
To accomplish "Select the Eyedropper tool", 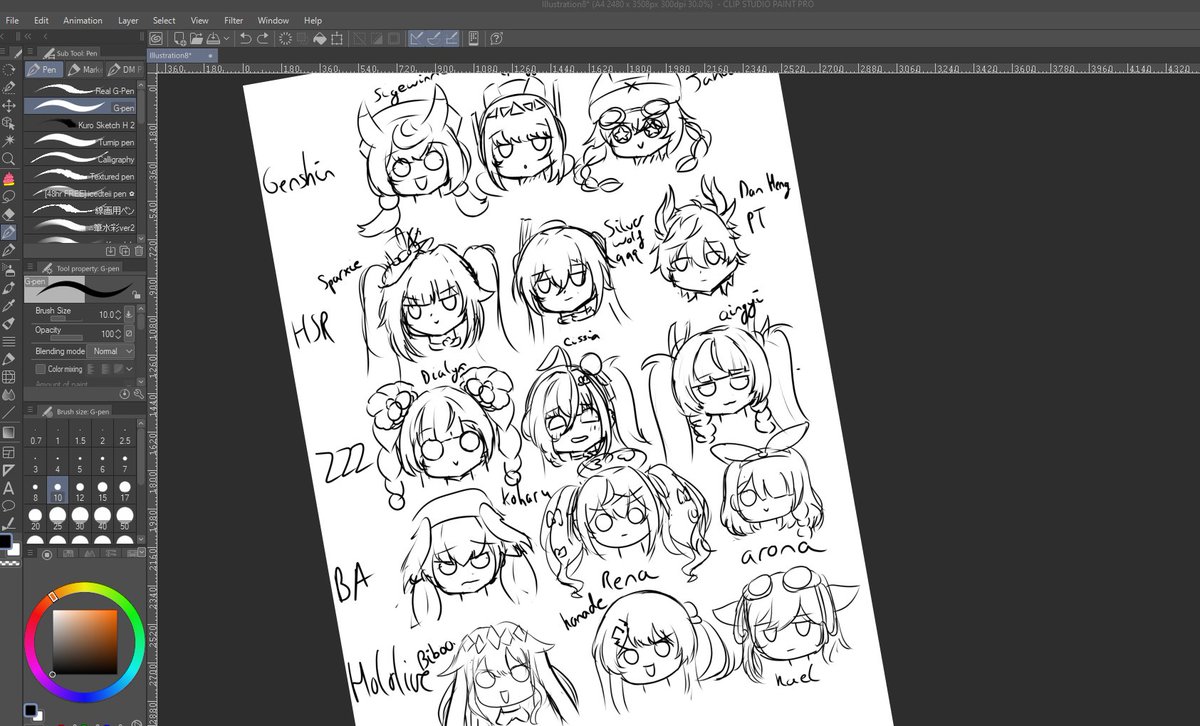I will pos(8,305).
